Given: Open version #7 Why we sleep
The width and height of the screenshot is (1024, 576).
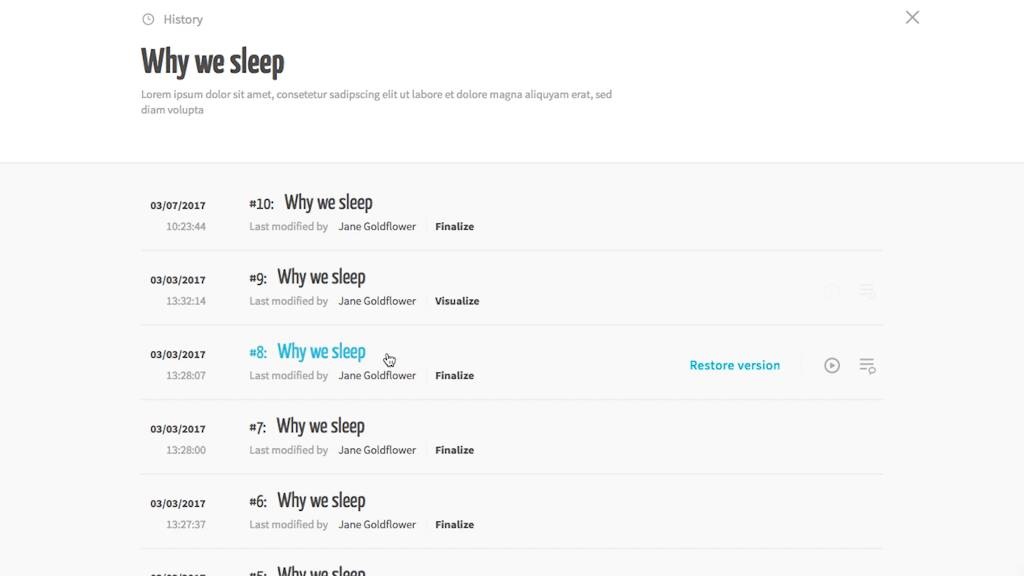Looking at the screenshot, I should click(321, 426).
